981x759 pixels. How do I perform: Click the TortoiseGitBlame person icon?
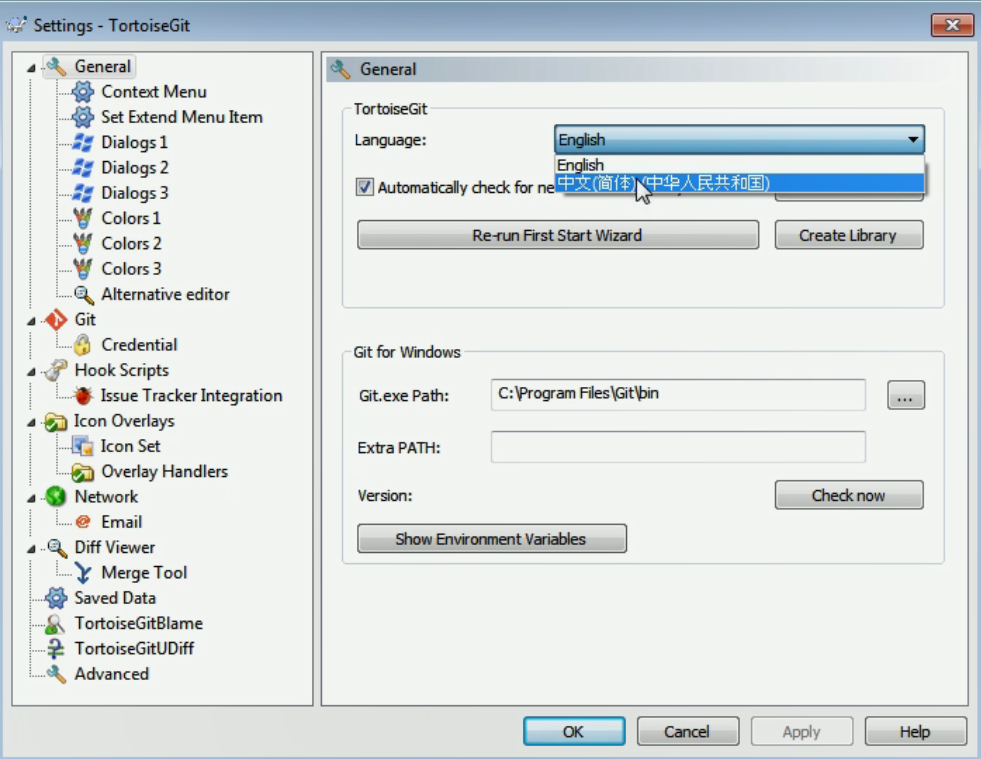click(x=56, y=623)
